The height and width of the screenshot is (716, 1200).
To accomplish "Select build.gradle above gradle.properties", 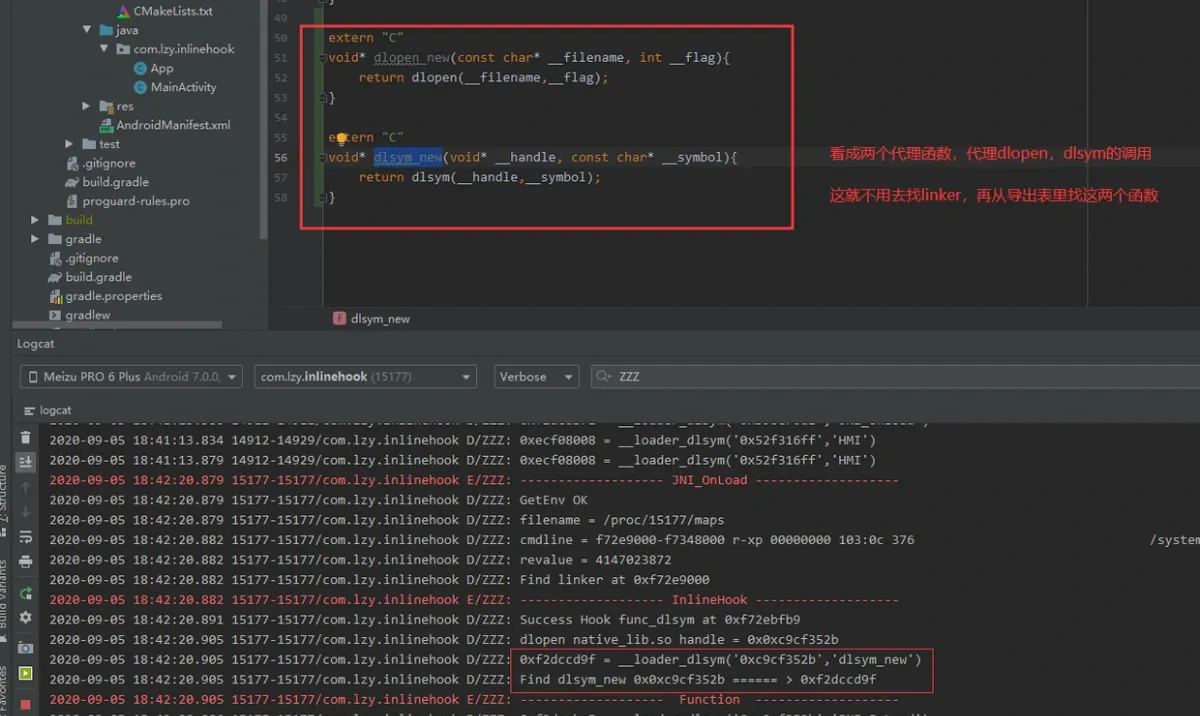I will 98,277.
